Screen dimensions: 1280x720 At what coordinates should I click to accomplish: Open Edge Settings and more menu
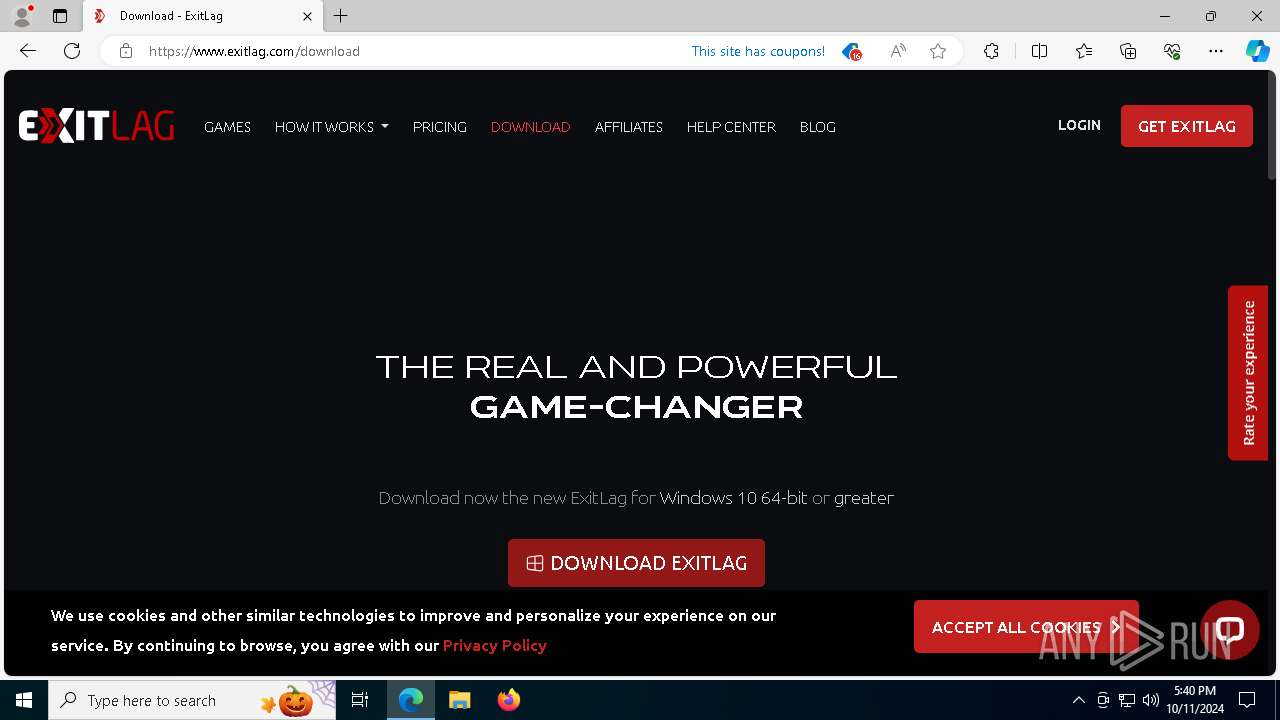tap(1216, 51)
